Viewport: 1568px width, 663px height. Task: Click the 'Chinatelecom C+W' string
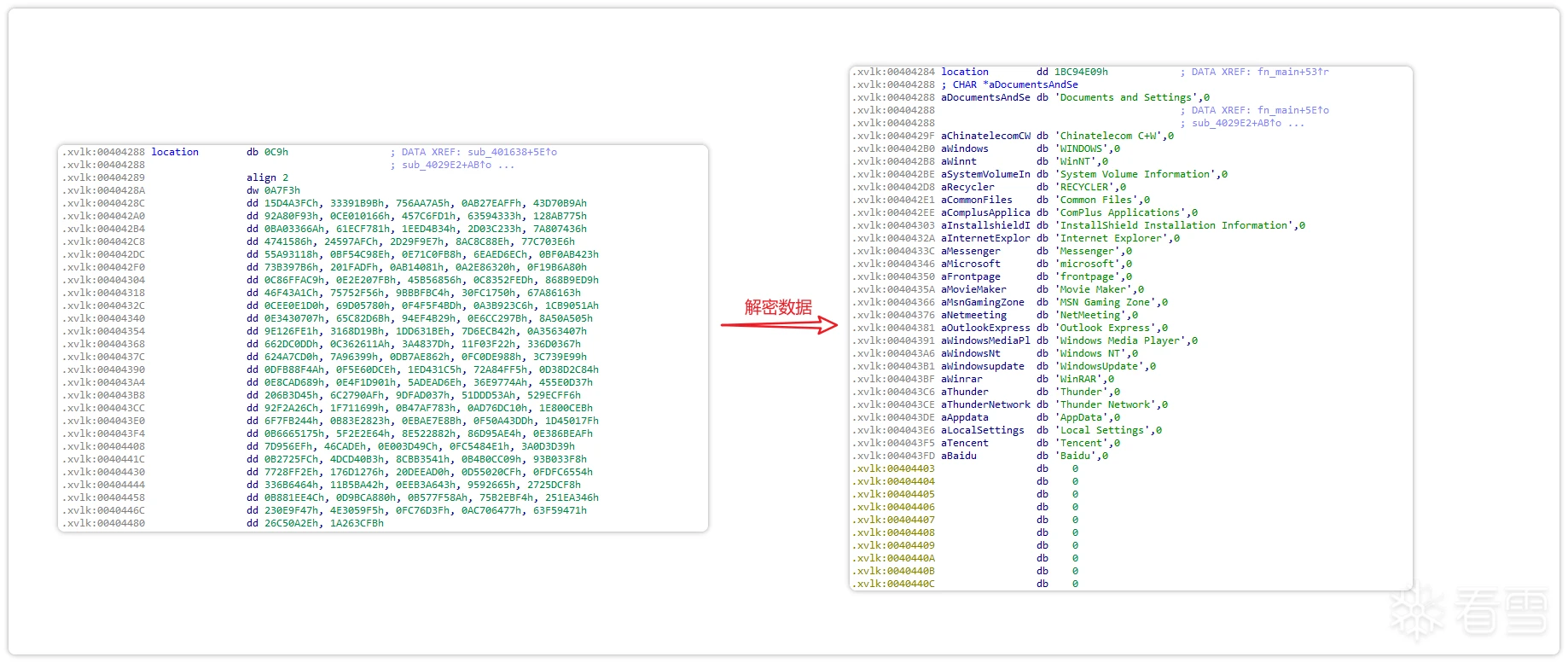[1114, 136]
